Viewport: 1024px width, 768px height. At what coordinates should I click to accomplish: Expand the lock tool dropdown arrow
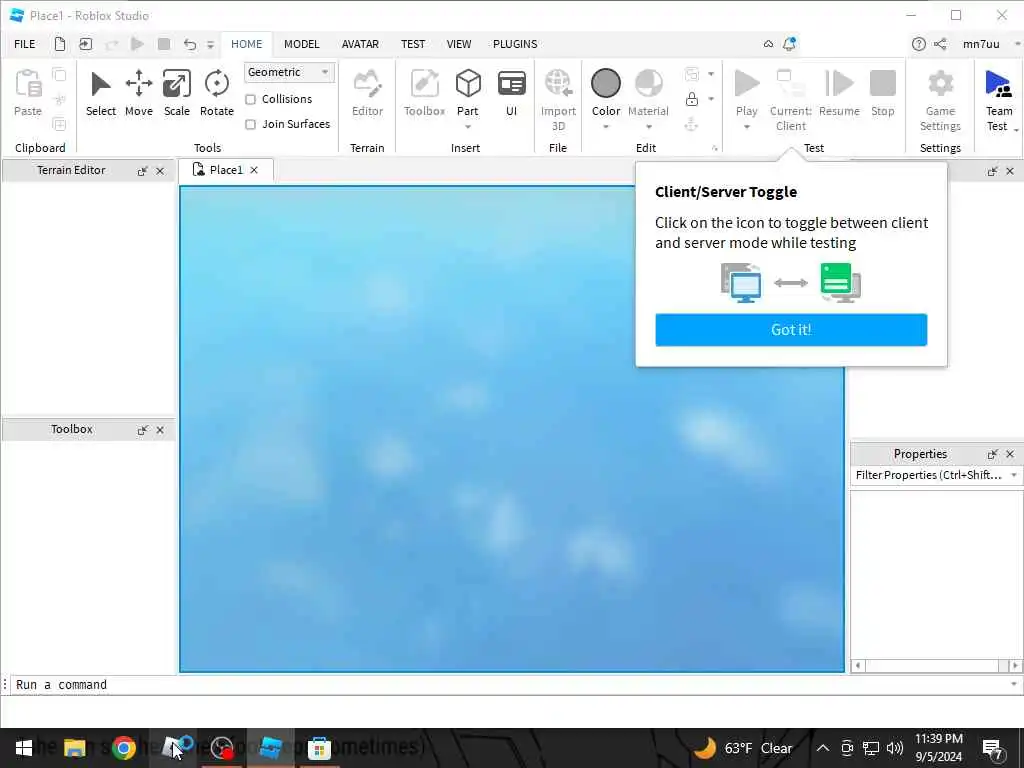pos(711,99)
